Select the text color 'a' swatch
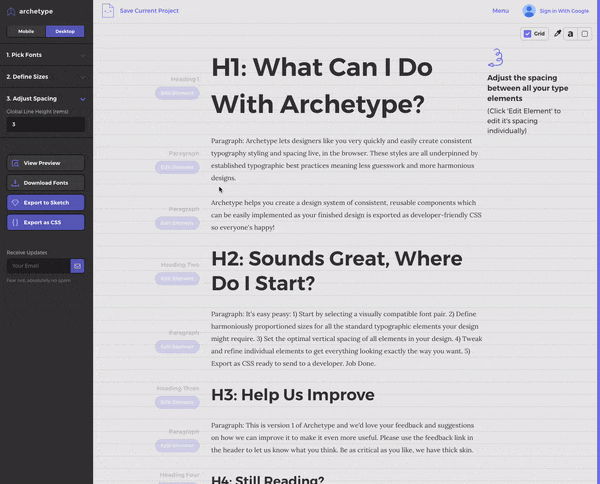Screen dimensions: 600x484 (570, 34)
